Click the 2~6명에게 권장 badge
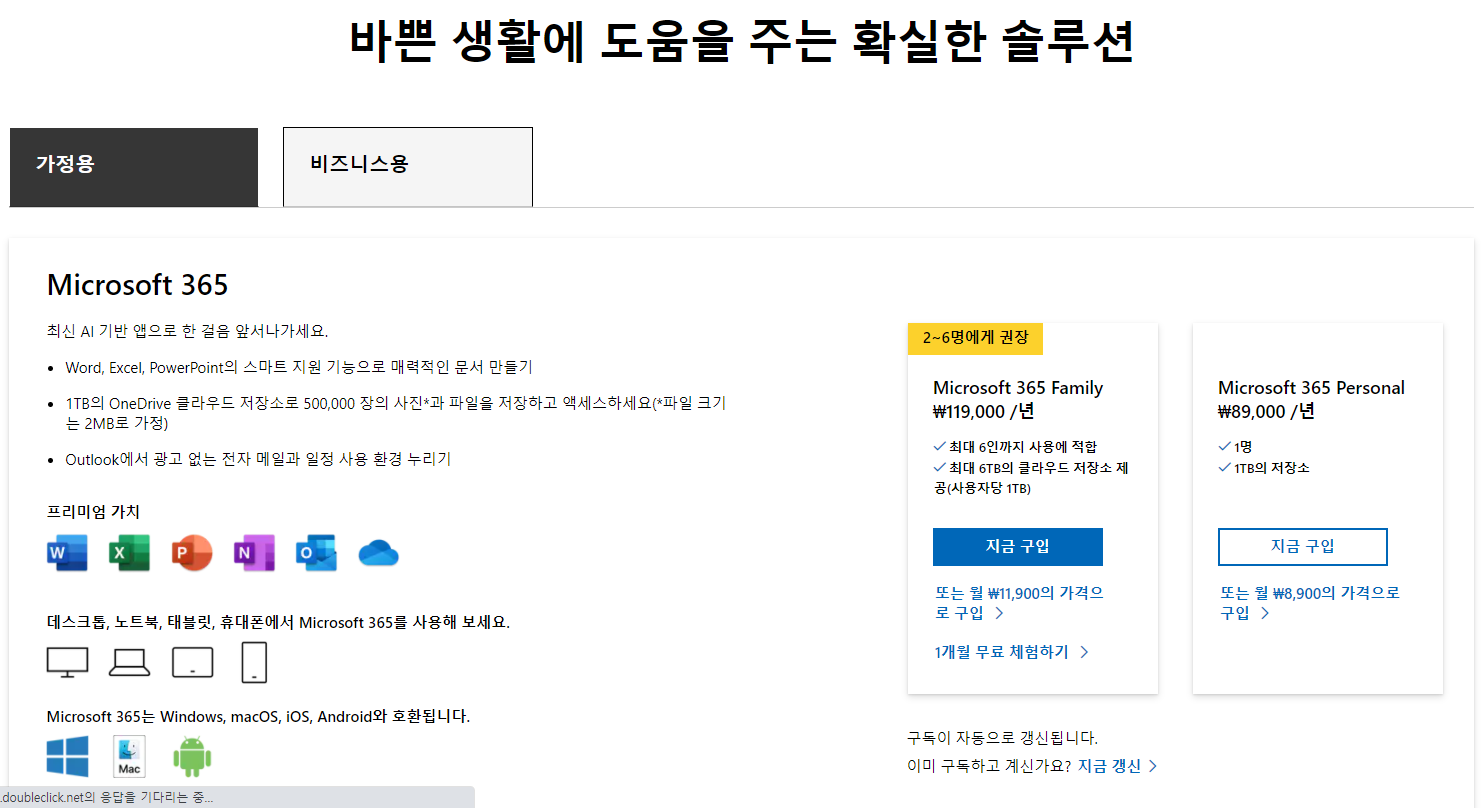 [x=975, y=338]
